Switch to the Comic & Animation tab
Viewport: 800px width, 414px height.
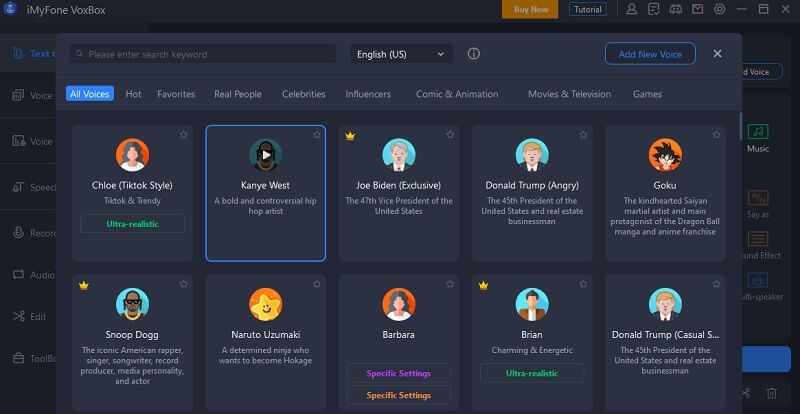pos(457,94)
